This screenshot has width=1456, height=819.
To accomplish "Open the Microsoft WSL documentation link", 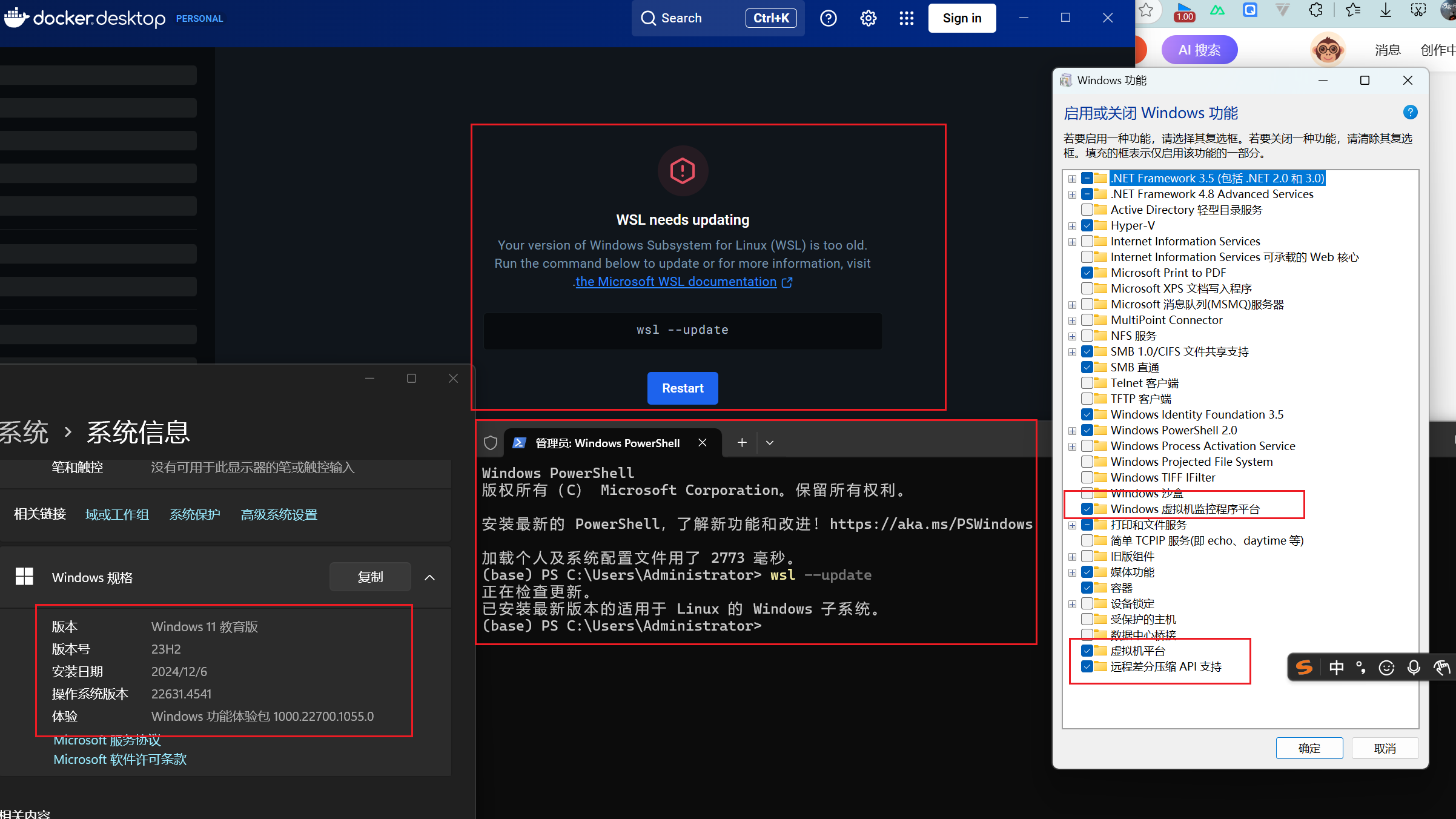I will coord(676,282).
